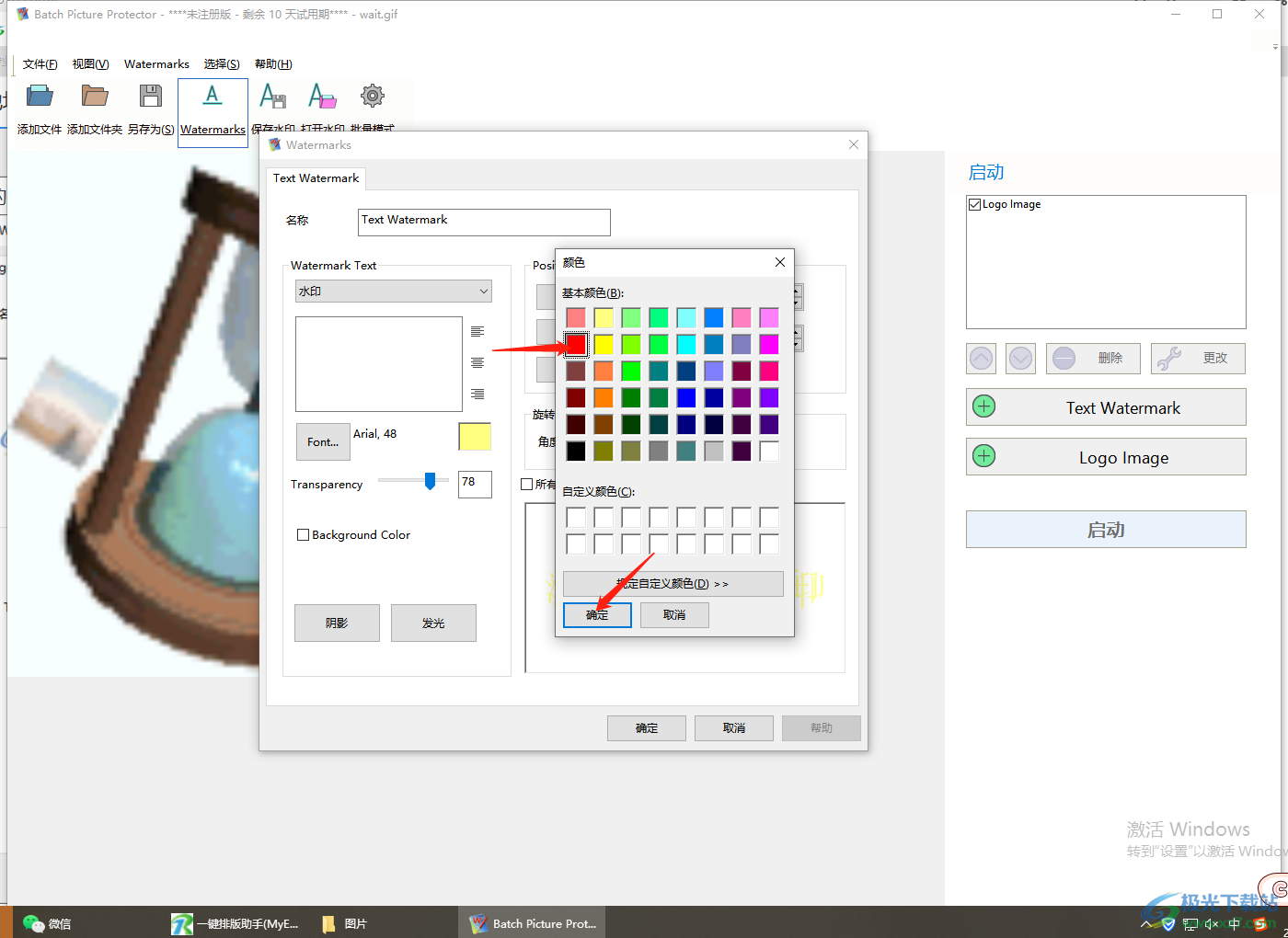Cancel the color dialog with its 取消 button

coord(674,614)
